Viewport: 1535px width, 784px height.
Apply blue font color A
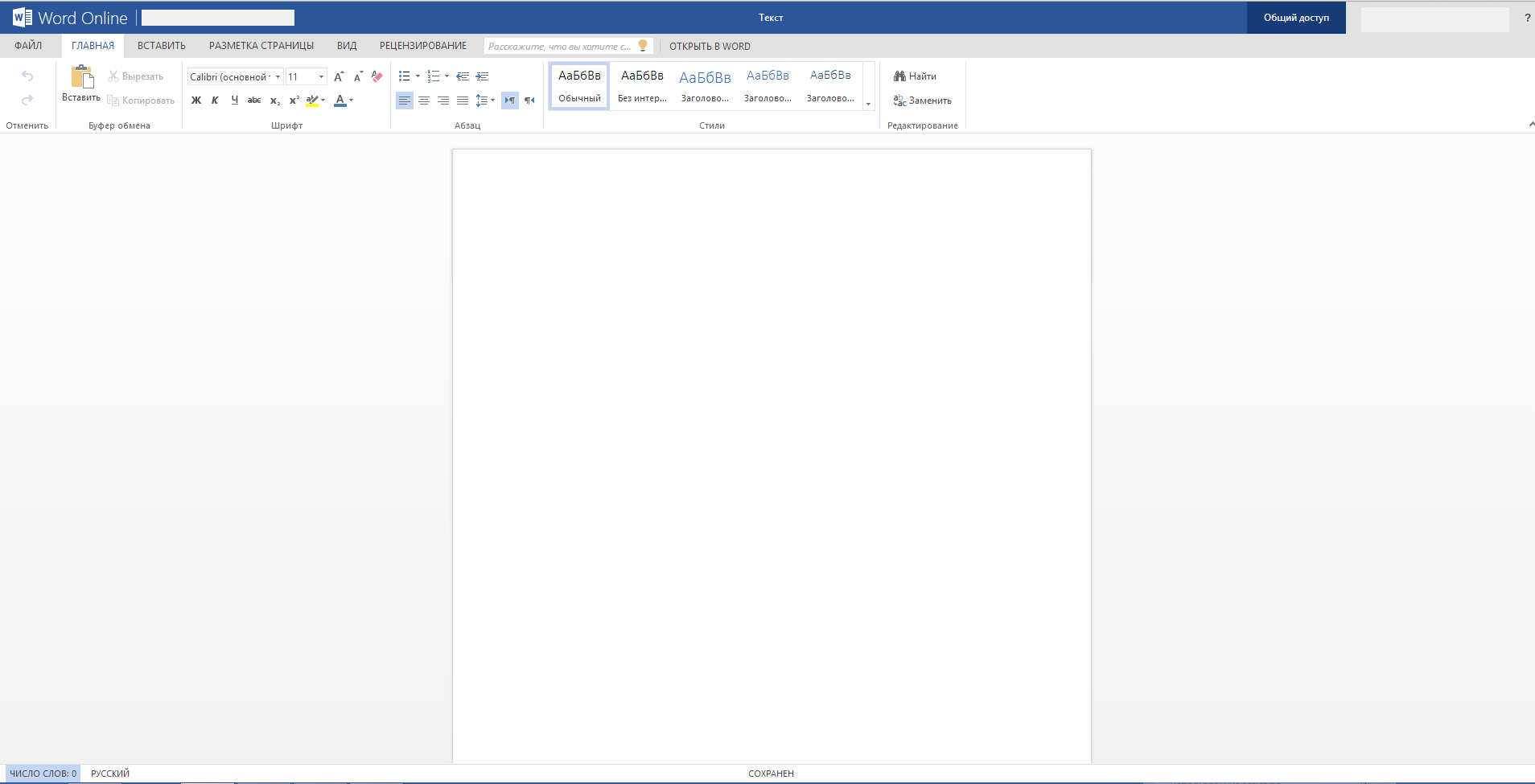tap(340, 101)
